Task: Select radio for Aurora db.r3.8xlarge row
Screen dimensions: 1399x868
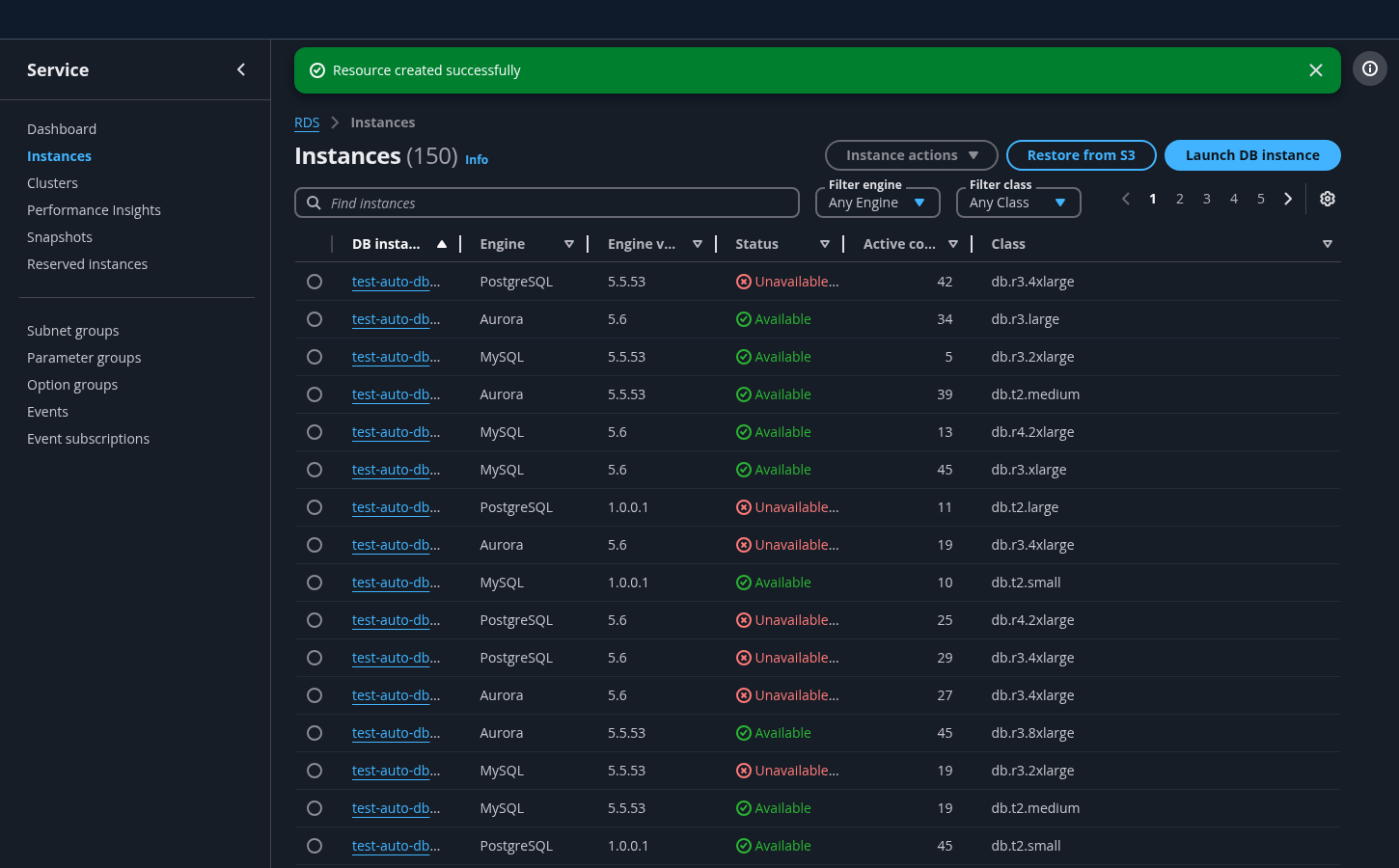Action: [315, 733]
